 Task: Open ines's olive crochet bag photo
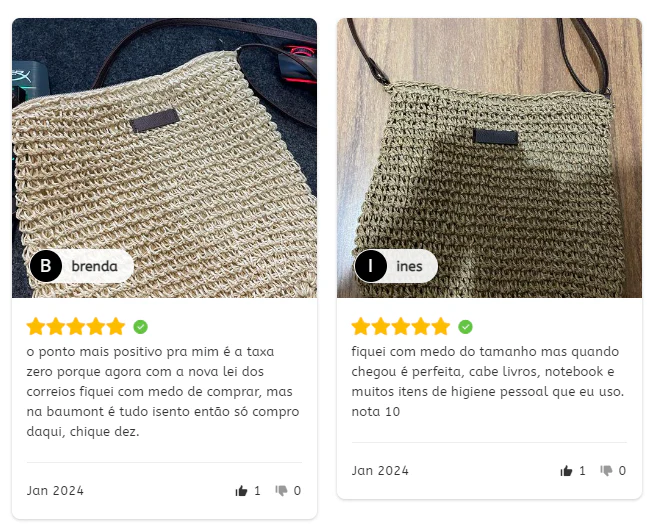point(489,158)
